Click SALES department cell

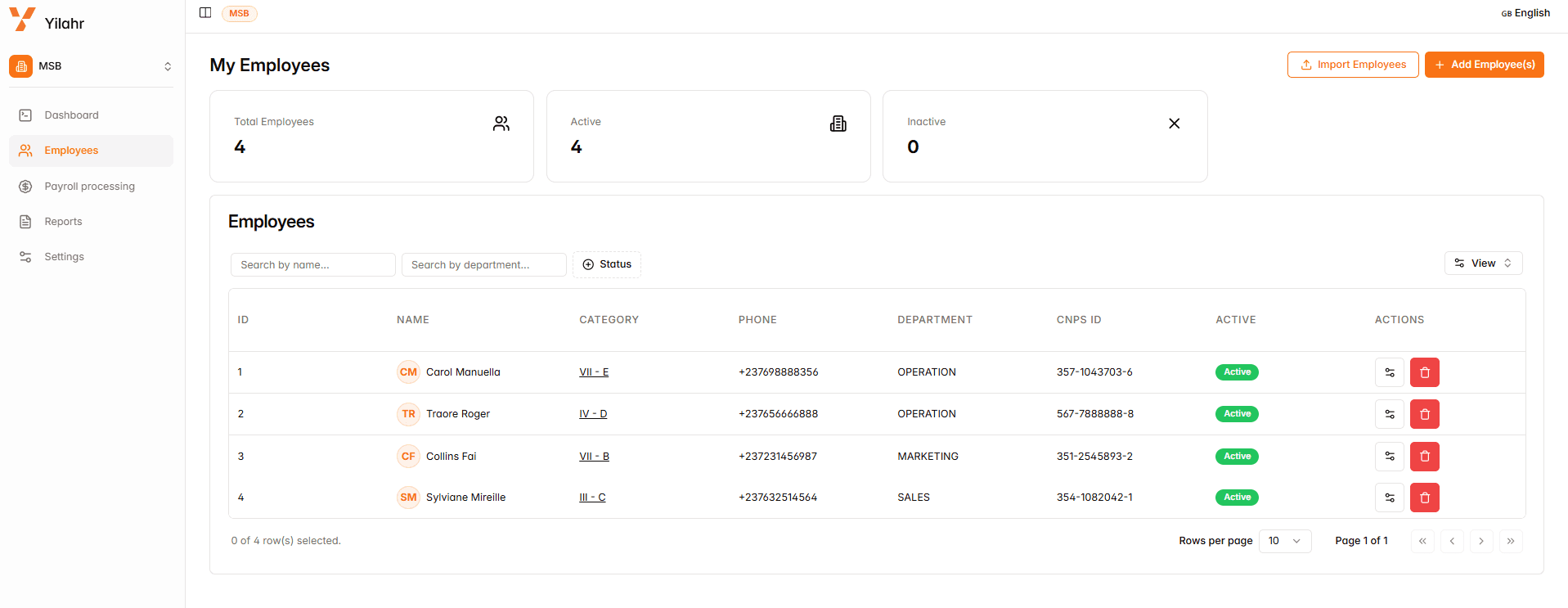point(914,498)
